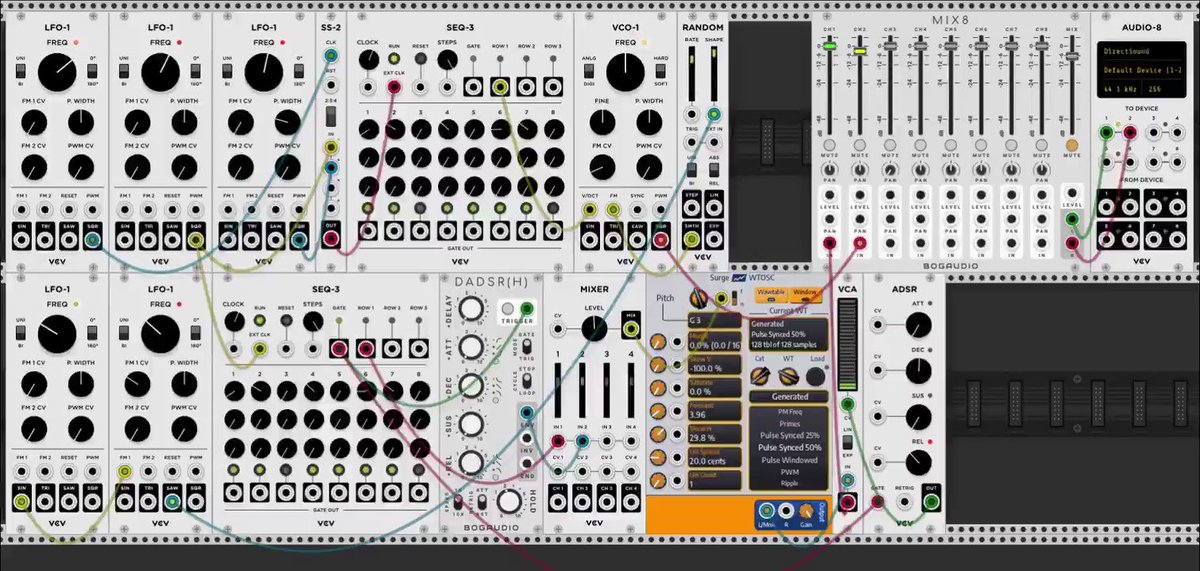Click the ADSR GATE input jack

pos(877,502)
